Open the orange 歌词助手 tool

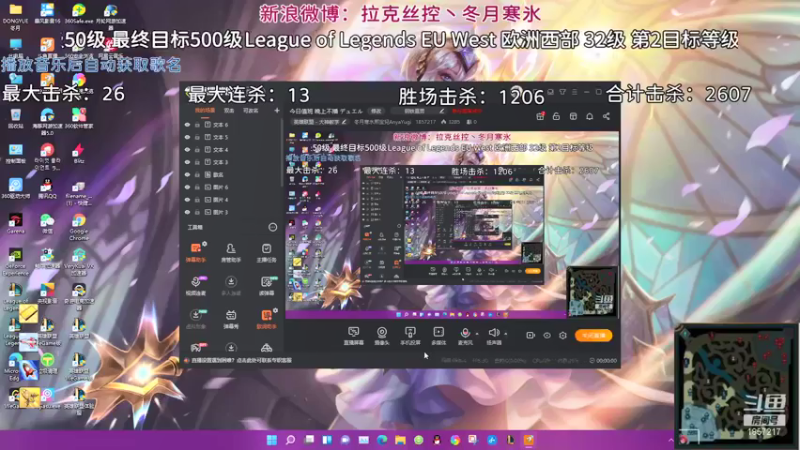[x=266, y=319]
